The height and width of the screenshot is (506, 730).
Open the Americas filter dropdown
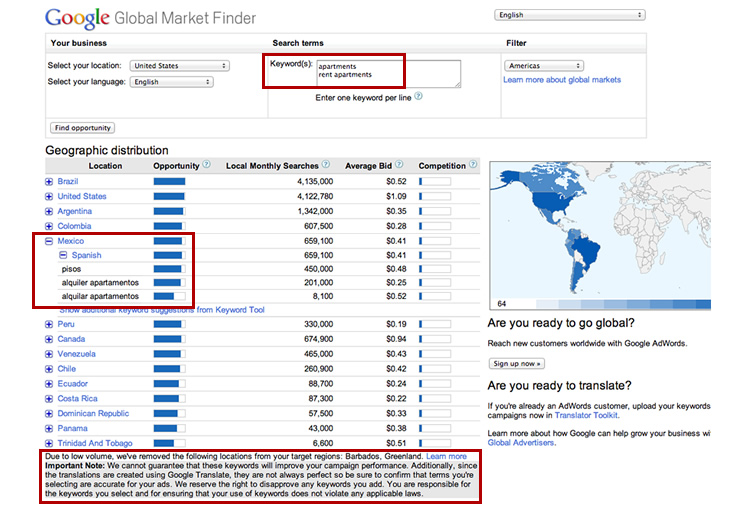point(544,66)
